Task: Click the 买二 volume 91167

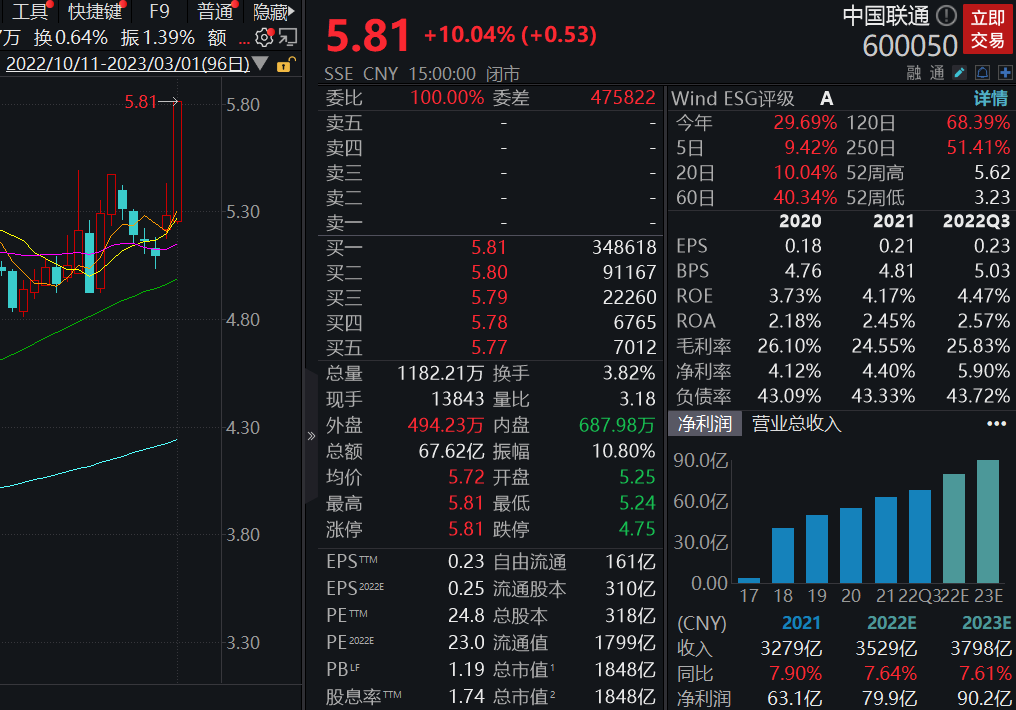Action: point(629,272)
